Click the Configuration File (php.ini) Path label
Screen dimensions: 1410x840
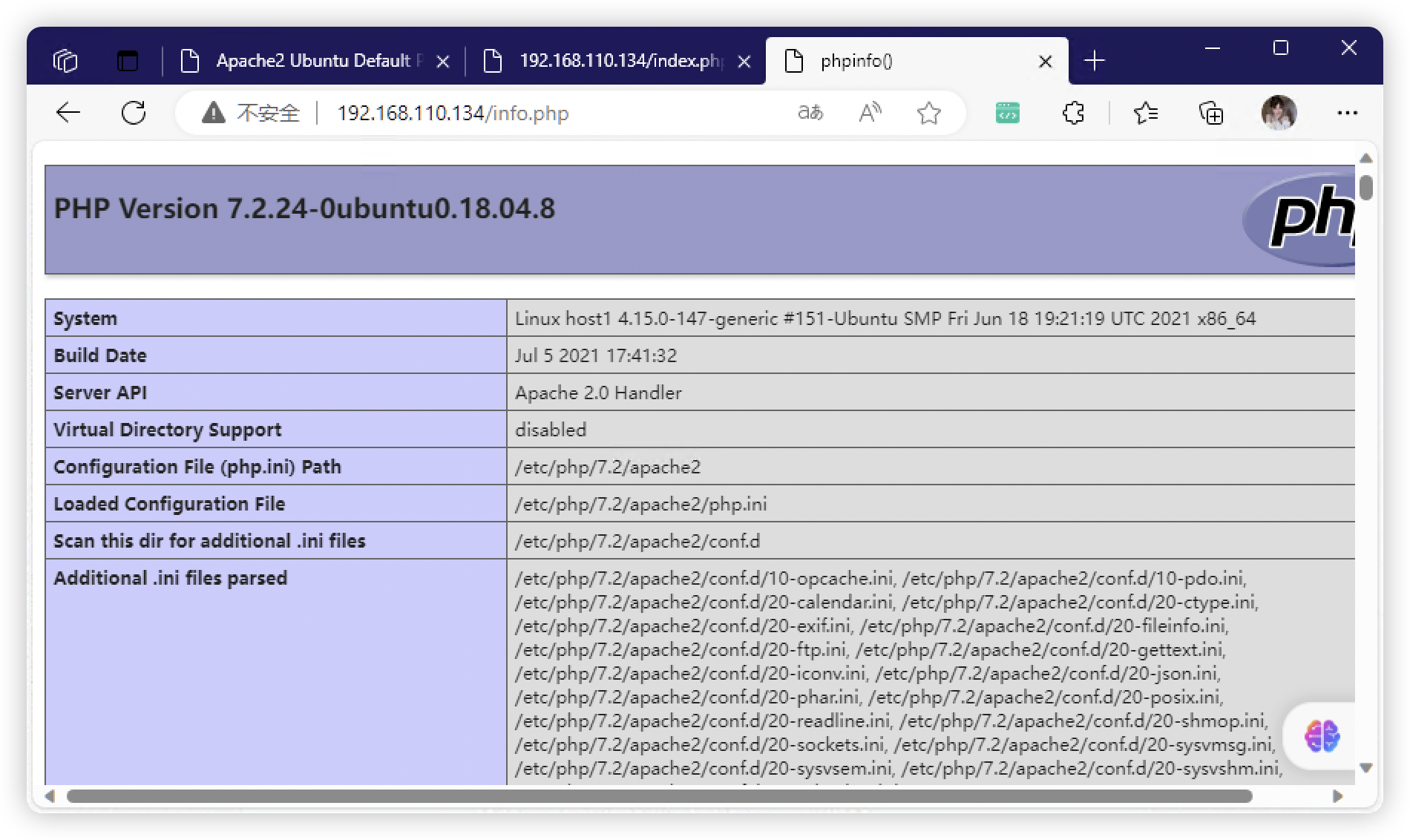tap(197, 467)
